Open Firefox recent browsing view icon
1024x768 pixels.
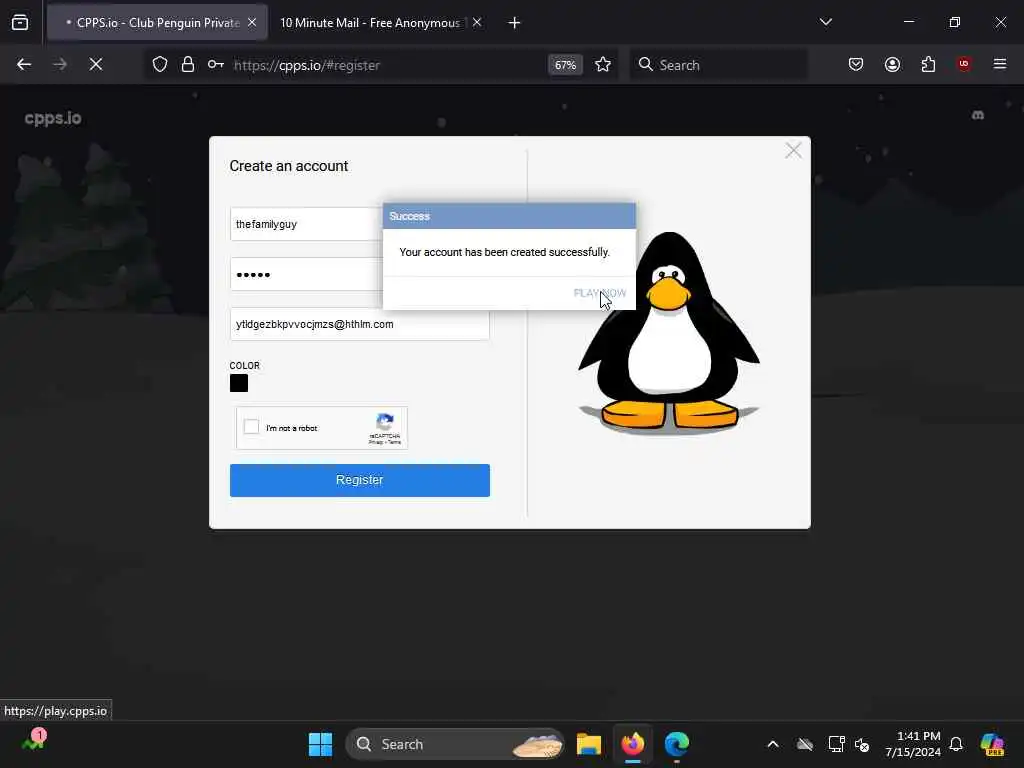pos(20,22)
